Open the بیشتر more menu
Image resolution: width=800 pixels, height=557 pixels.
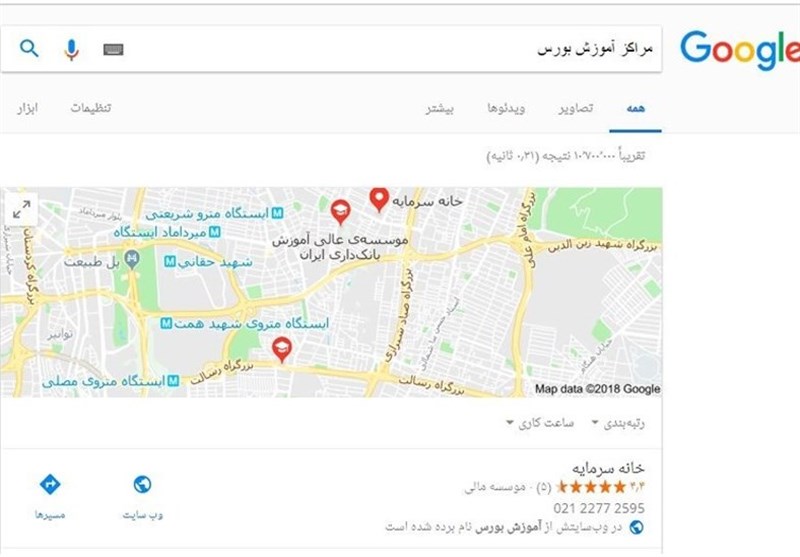440,108
